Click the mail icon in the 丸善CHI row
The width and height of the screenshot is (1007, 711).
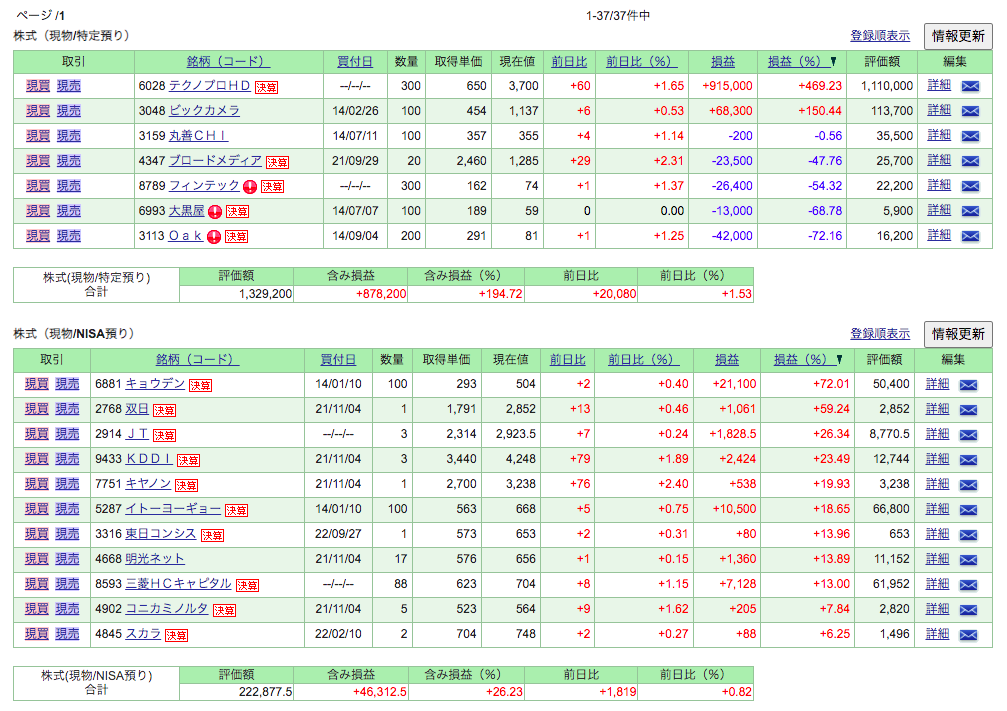click(x=970, y=136)
